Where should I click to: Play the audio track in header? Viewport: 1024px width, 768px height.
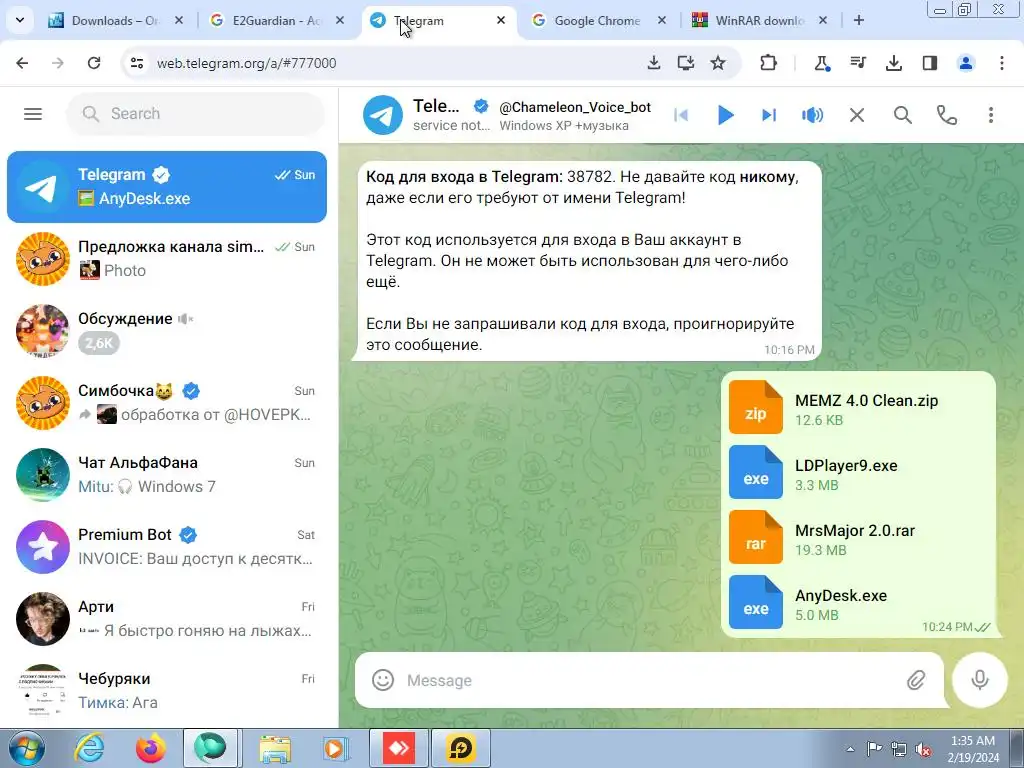725,116
